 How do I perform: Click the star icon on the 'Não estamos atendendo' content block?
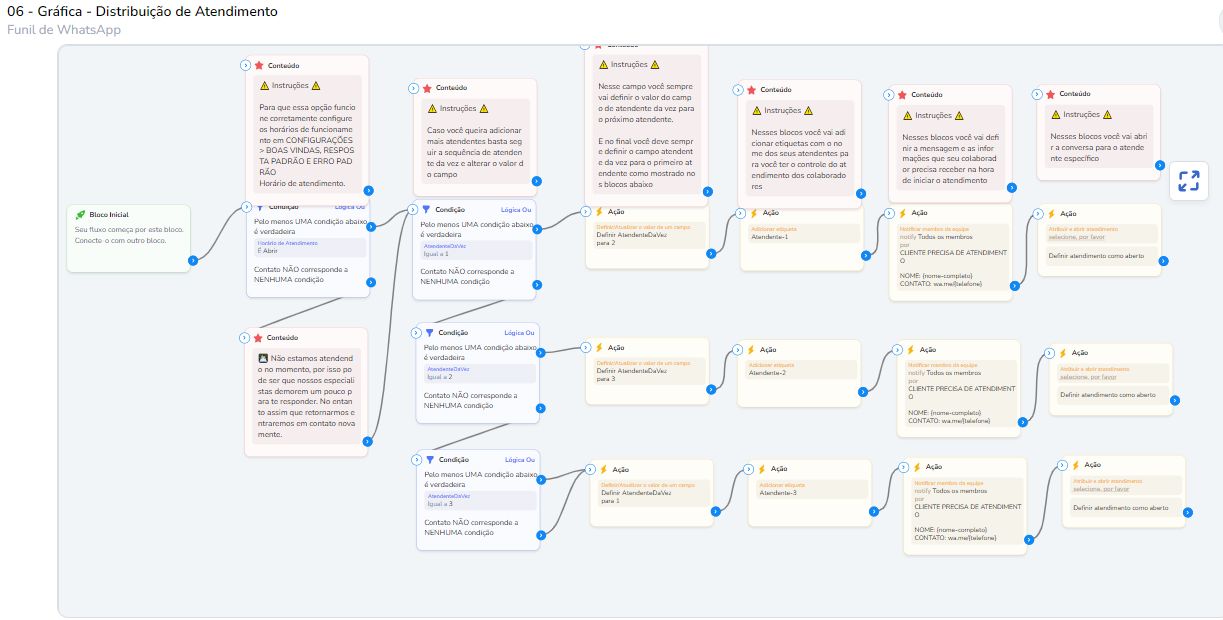(259, 338)
